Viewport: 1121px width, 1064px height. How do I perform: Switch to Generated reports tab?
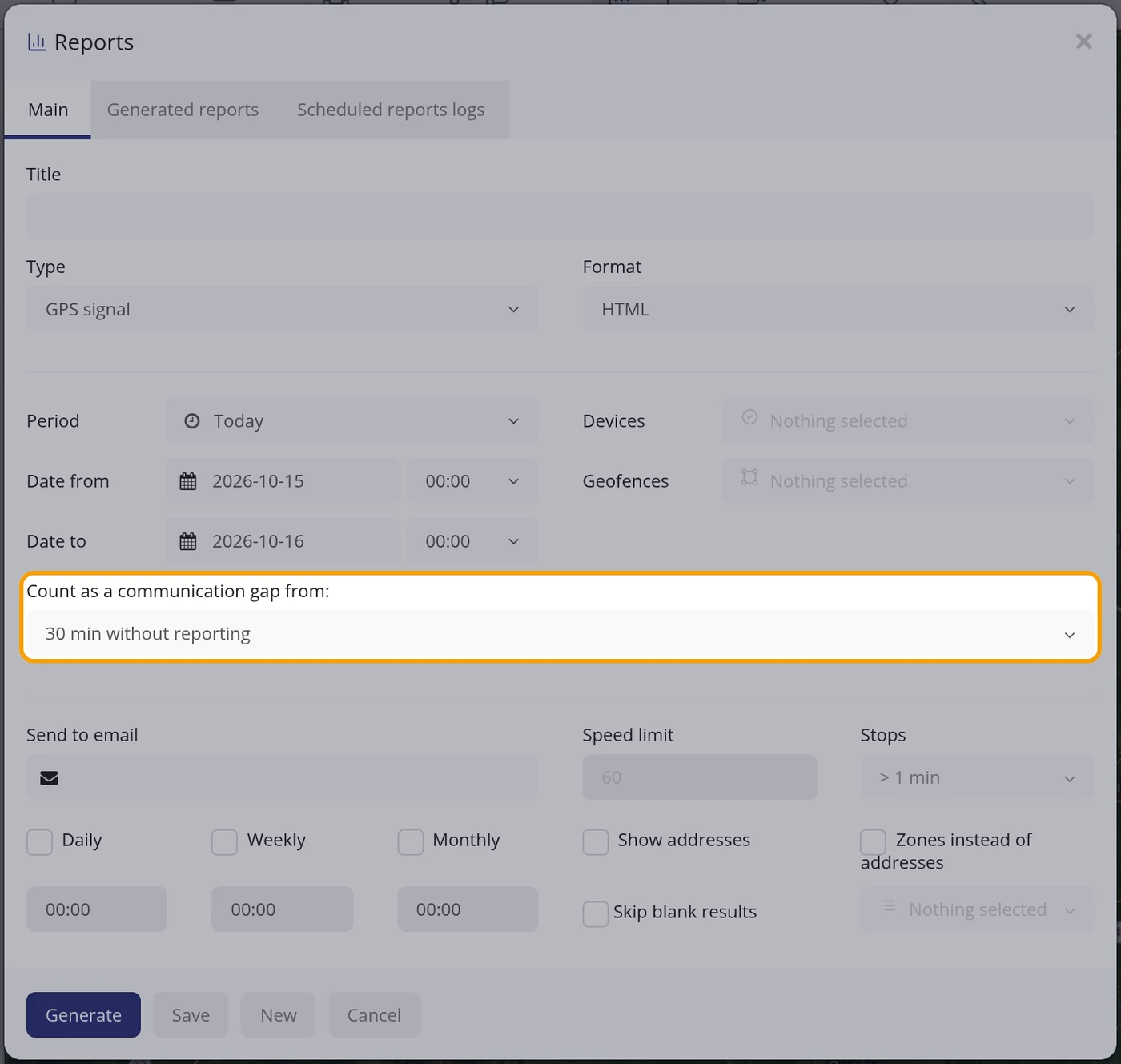pyautogui.click(x=183, y=110)
